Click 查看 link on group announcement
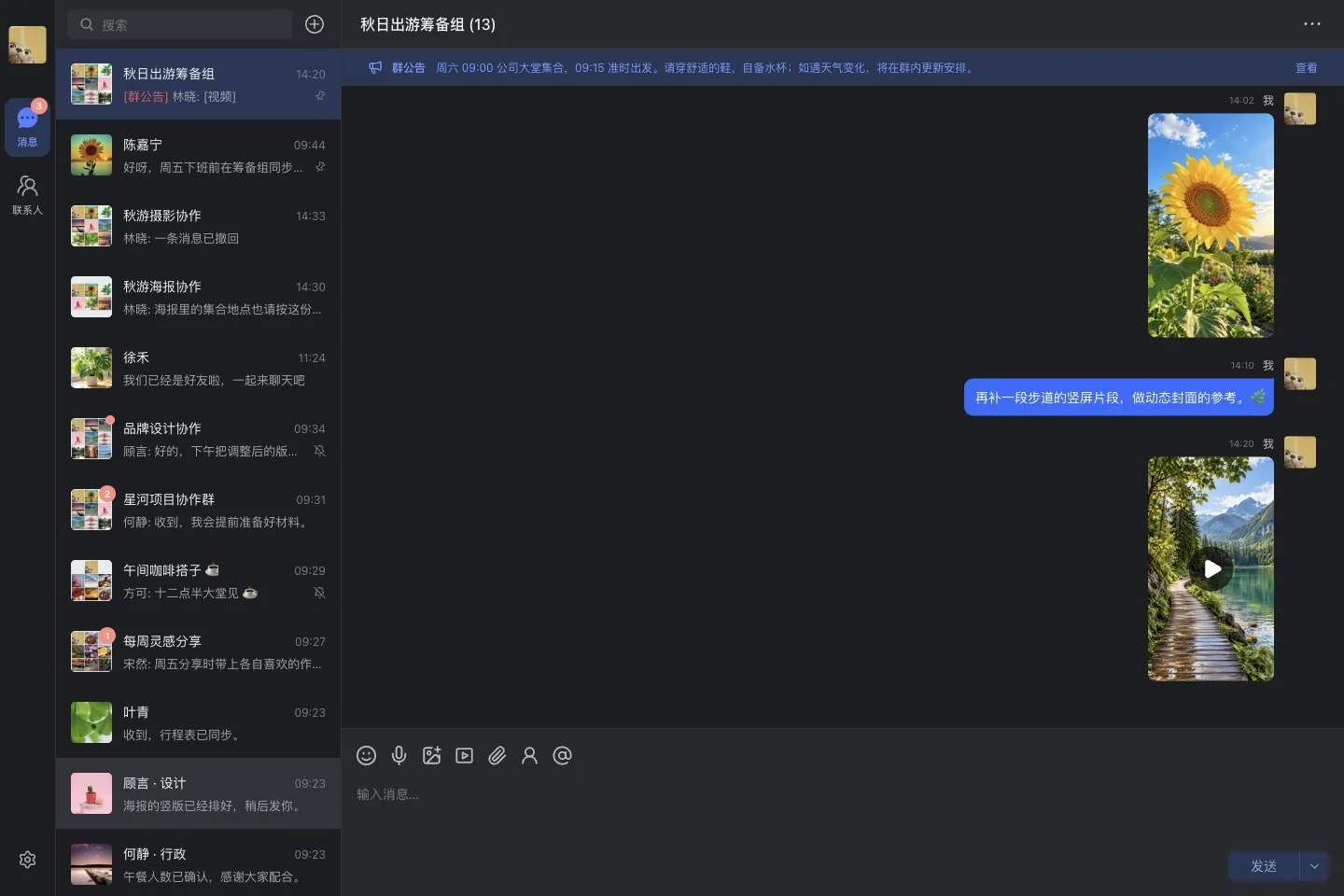The width and height of the screenshot is (1344, 896). [x=1306, y=68]
